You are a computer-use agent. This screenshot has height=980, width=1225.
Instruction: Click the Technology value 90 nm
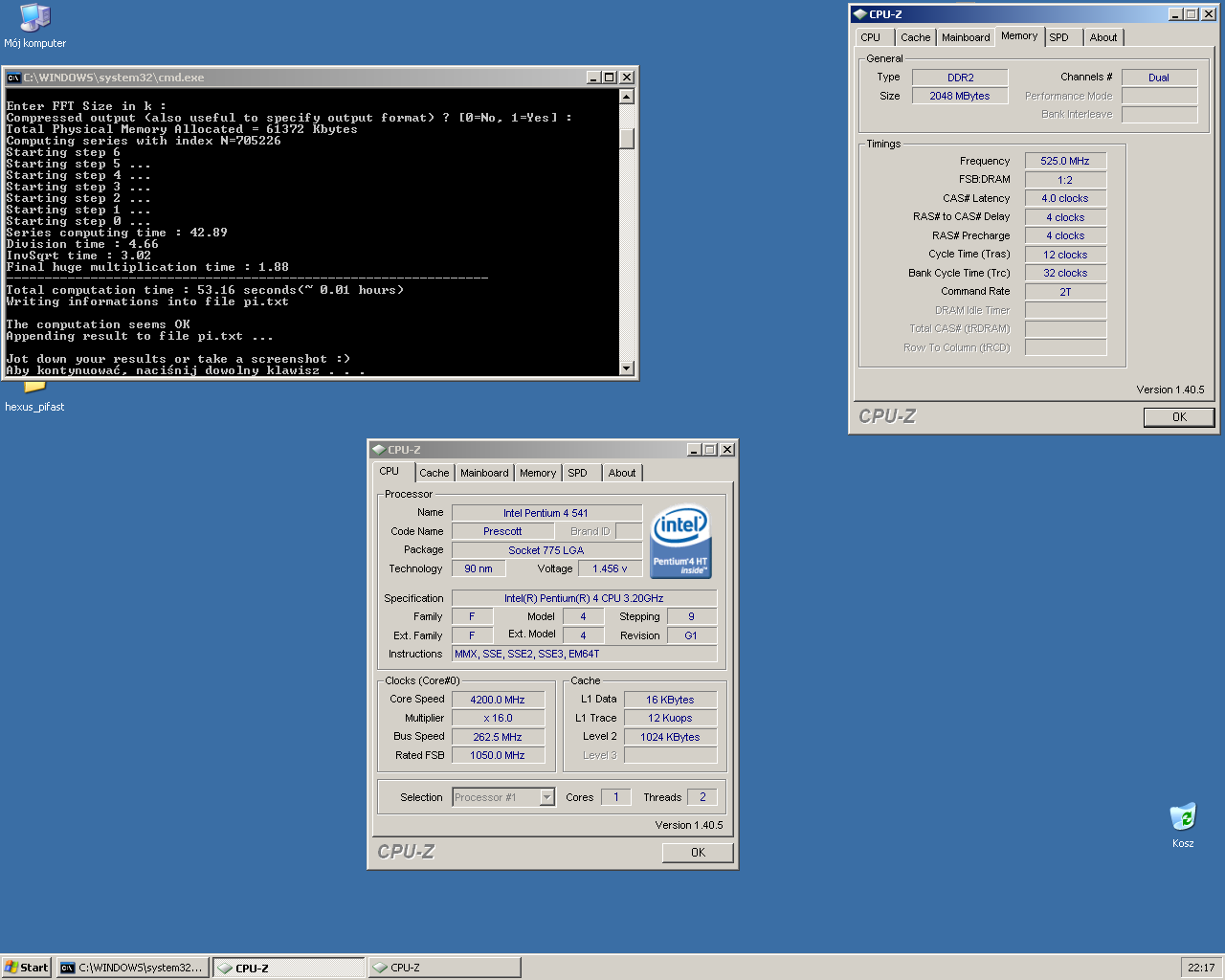(479, 568)
